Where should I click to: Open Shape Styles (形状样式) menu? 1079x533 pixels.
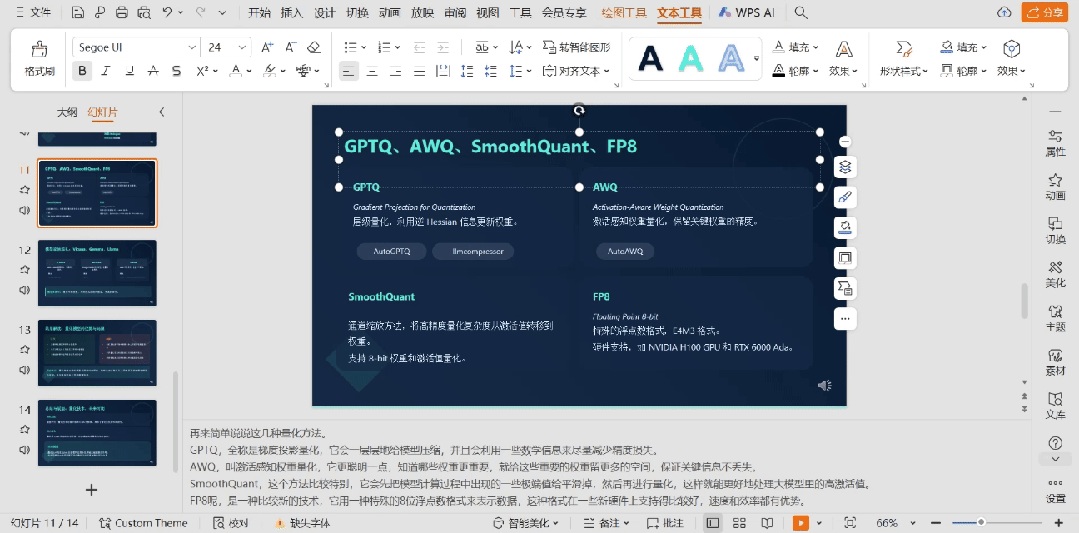click(x=904, y=58)
